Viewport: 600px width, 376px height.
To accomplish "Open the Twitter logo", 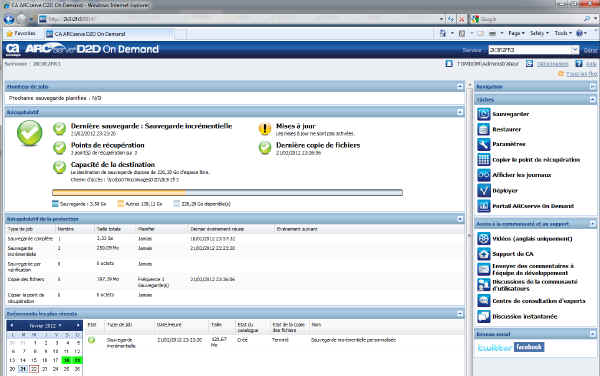I will coord(495,347).
